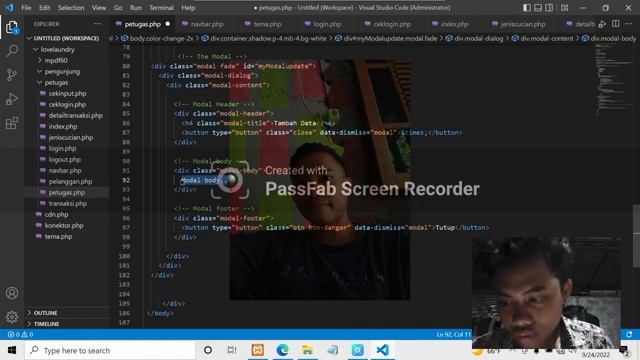
Task: Toggle Panel layout icon
Action: click(538, 8)
